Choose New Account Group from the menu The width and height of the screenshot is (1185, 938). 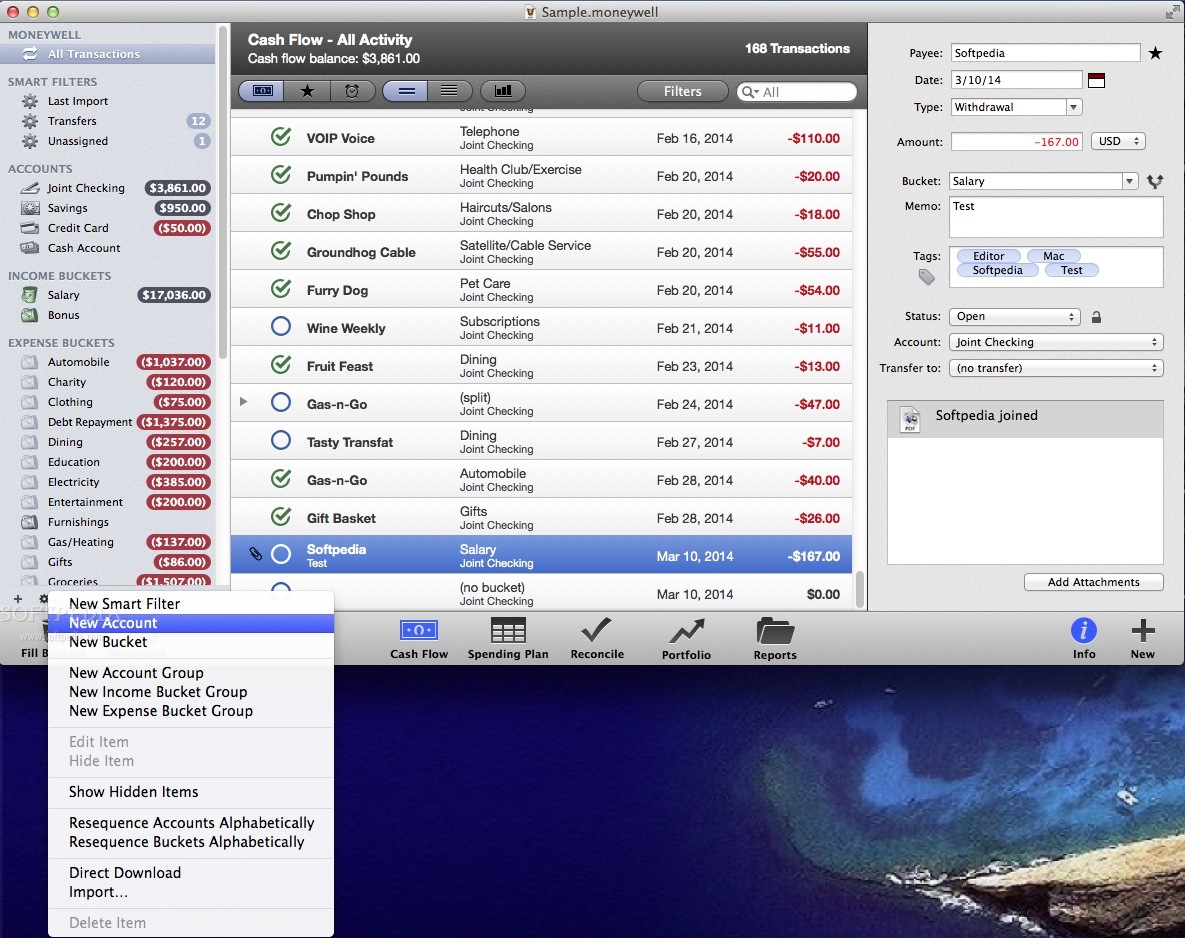pyautogui.click(x=136, y=673)
